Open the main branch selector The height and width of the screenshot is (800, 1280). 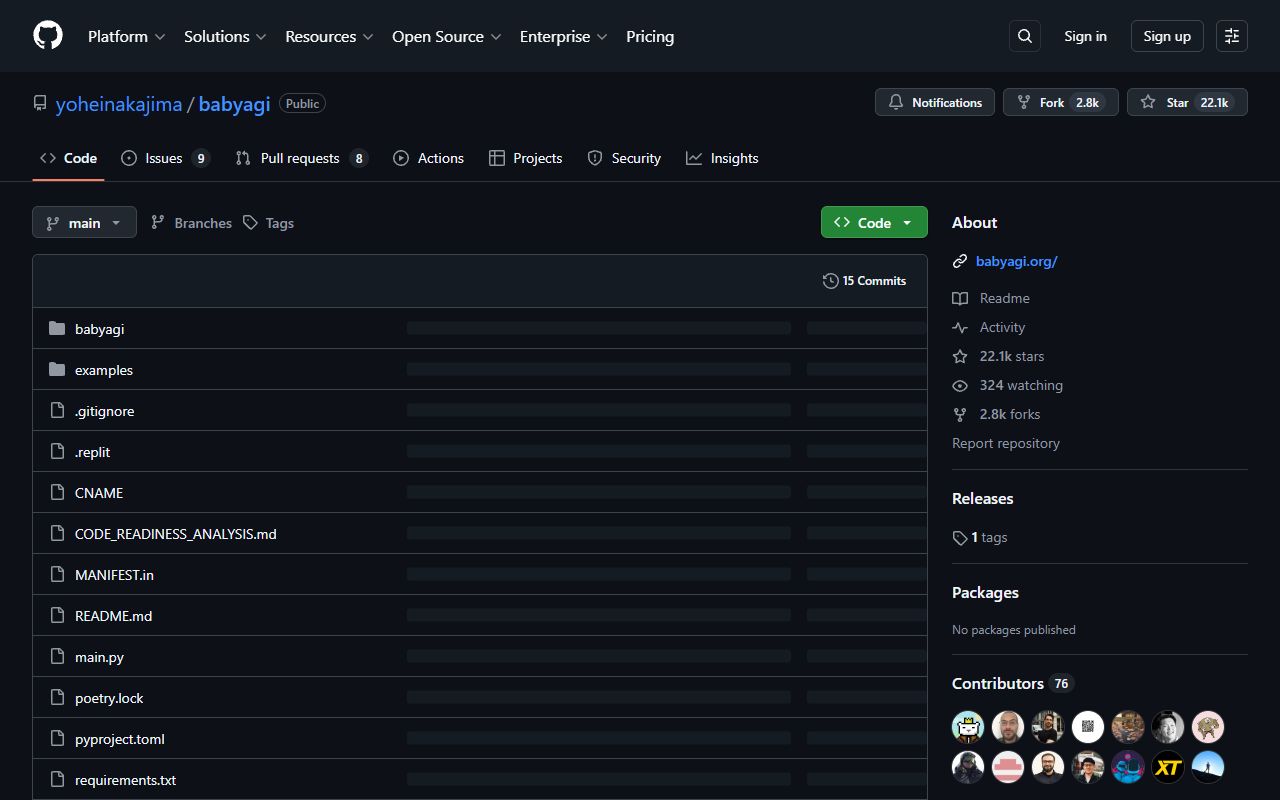tap(84, 222)
